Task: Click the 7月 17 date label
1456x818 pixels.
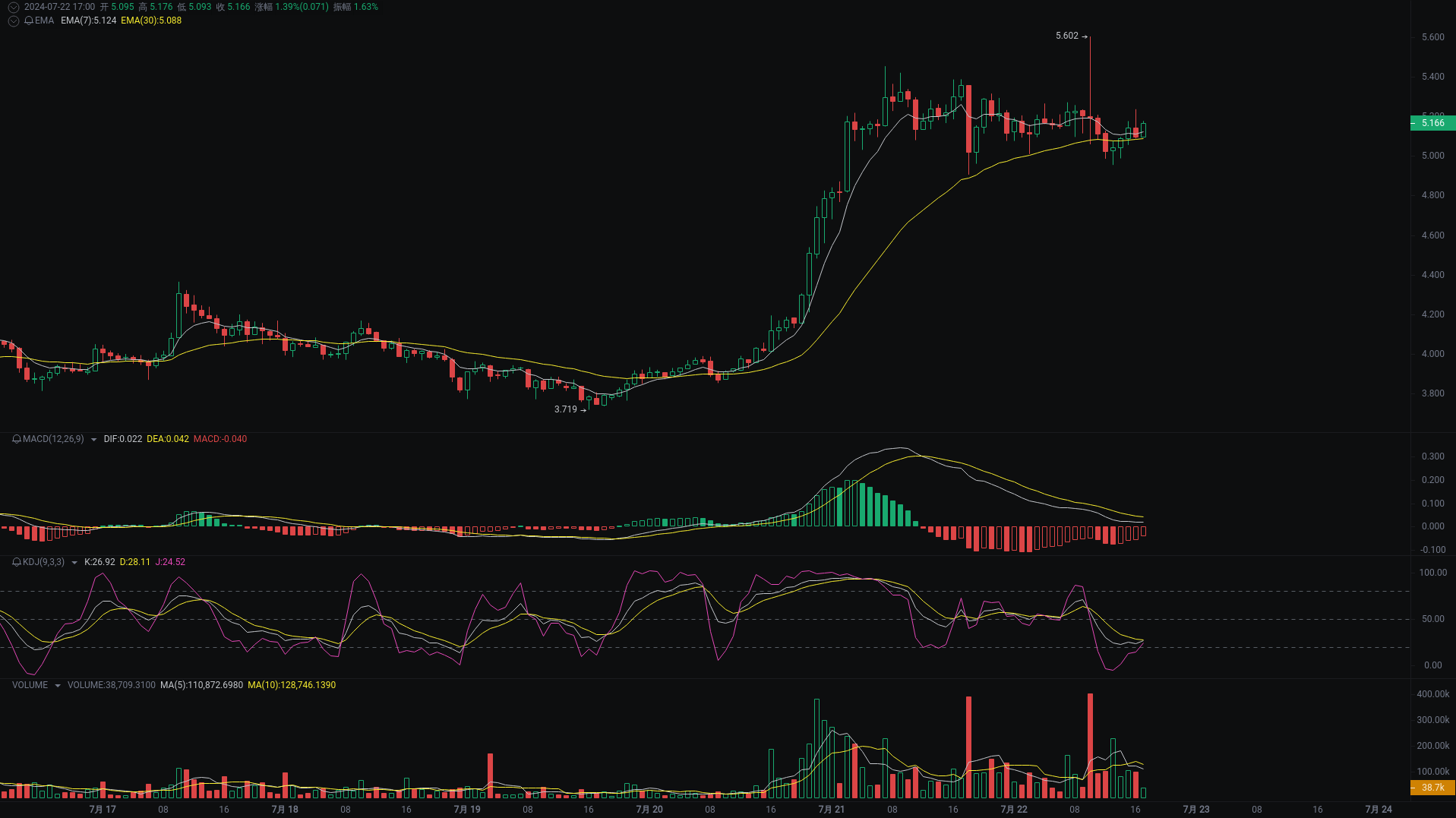Action: [103, 810]
